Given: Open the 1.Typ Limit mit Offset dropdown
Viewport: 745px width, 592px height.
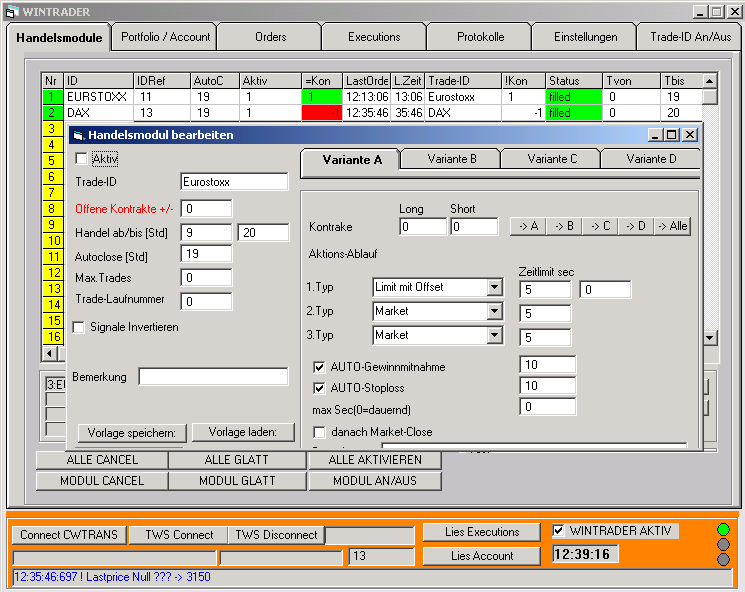Looking at the screenshot, I should 494,288.
